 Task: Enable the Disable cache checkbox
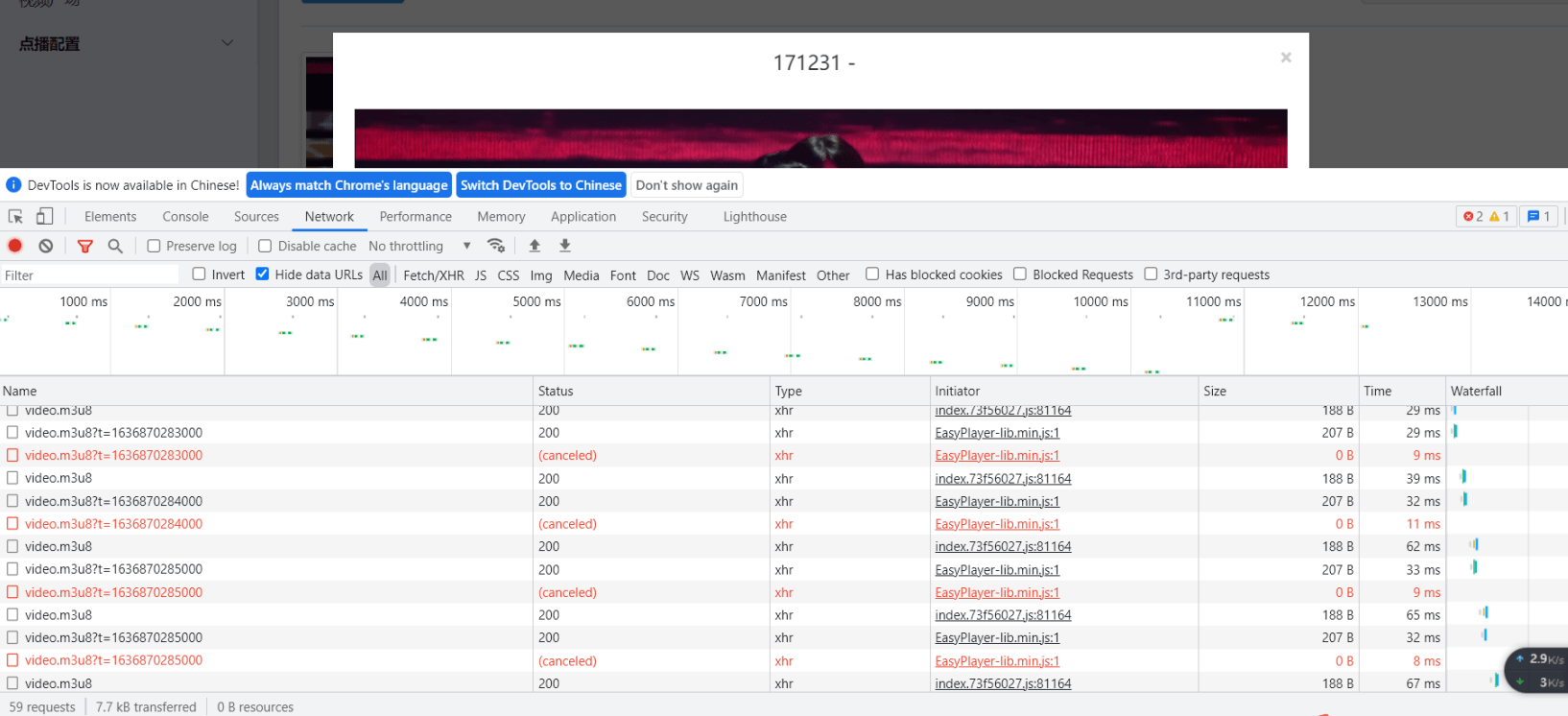pyautogui.click(x=265, y=246)
